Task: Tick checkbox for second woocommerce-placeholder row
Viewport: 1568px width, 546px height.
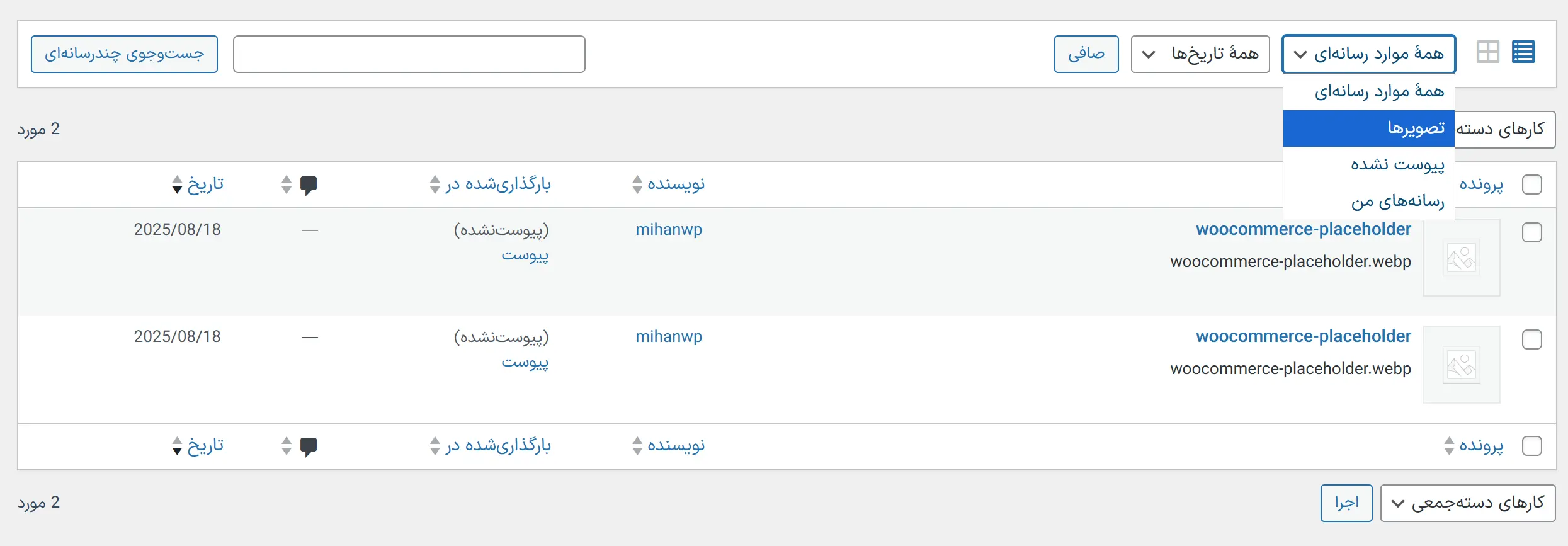Action: [x=1531, y=339]
